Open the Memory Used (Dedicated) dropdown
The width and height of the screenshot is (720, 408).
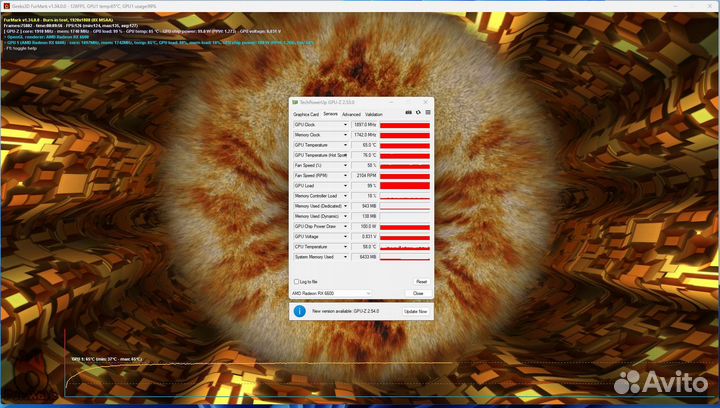coord(345,206)
